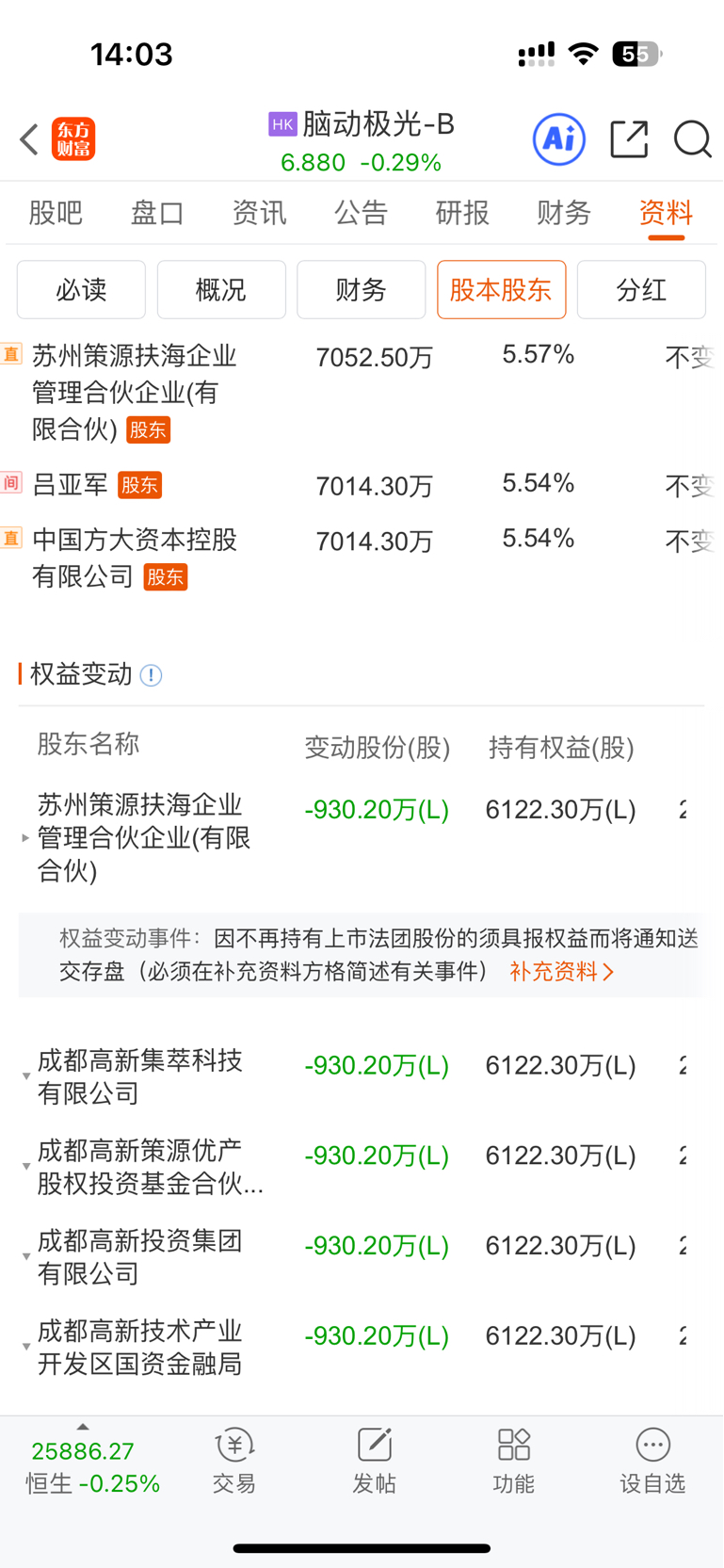The width and height of the screenshot is (724, 1568).
Task: Switch to the 公告 tab
Action: pos(361,213)
